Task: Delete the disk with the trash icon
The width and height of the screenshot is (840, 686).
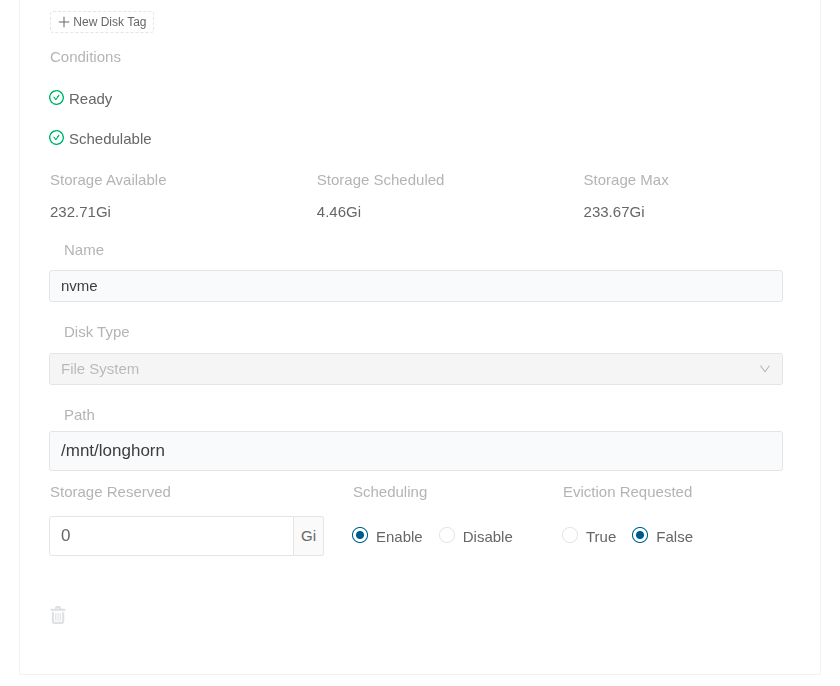Action: (x=58, y=615)
